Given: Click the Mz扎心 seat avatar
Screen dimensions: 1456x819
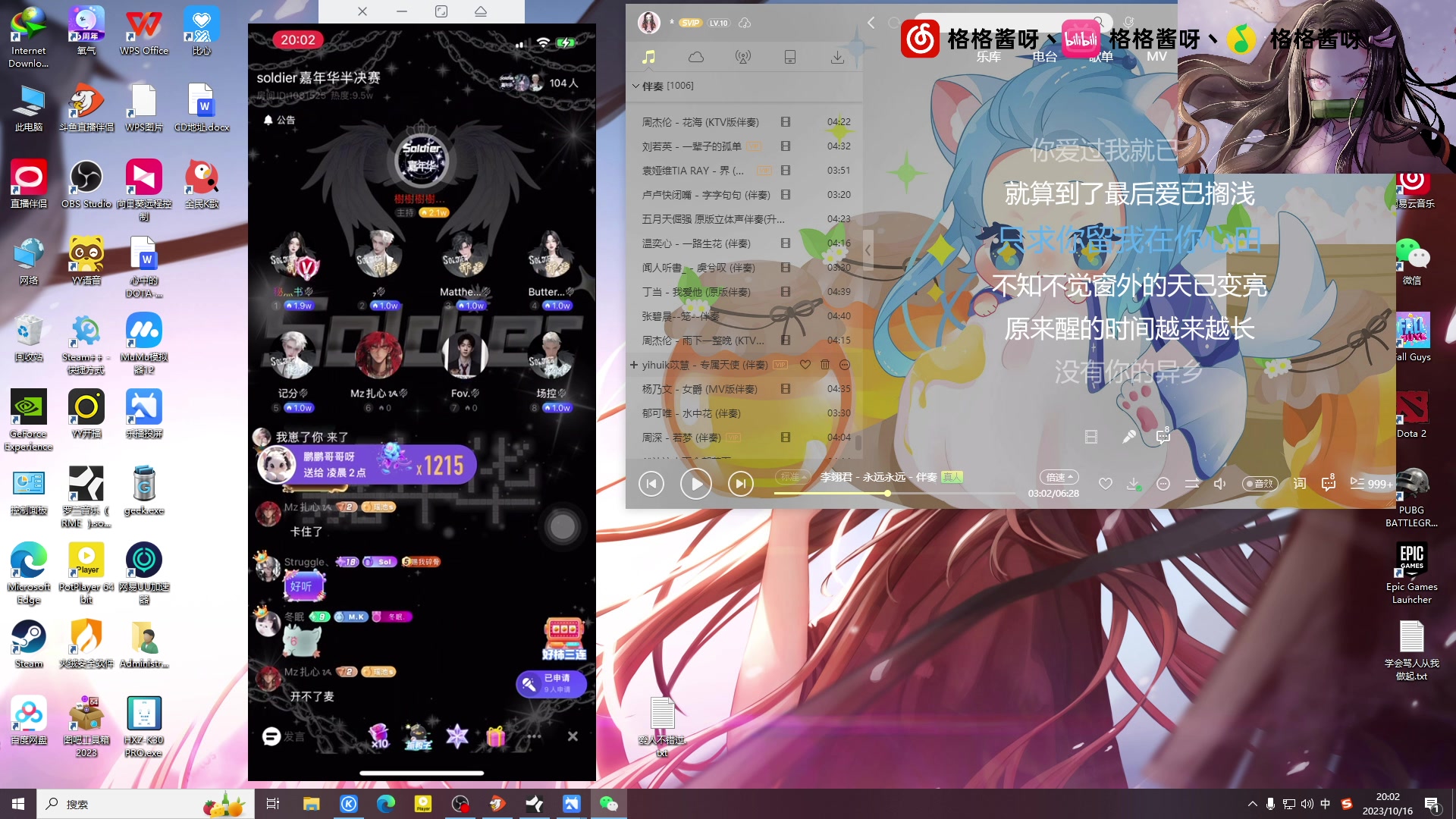Looking at the screenshot, I should (x=378, y=356).
